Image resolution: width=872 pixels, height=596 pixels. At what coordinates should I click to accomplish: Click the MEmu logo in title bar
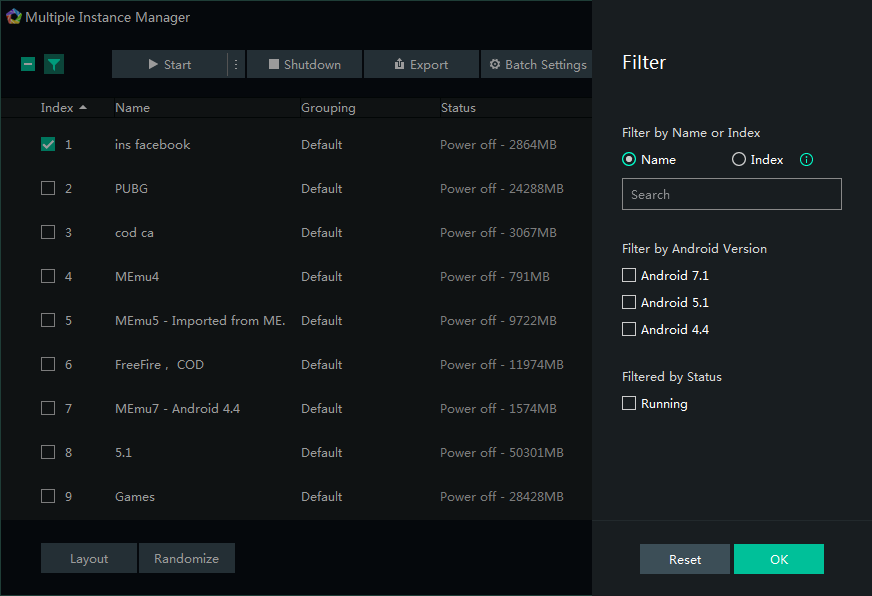point(13,17)
